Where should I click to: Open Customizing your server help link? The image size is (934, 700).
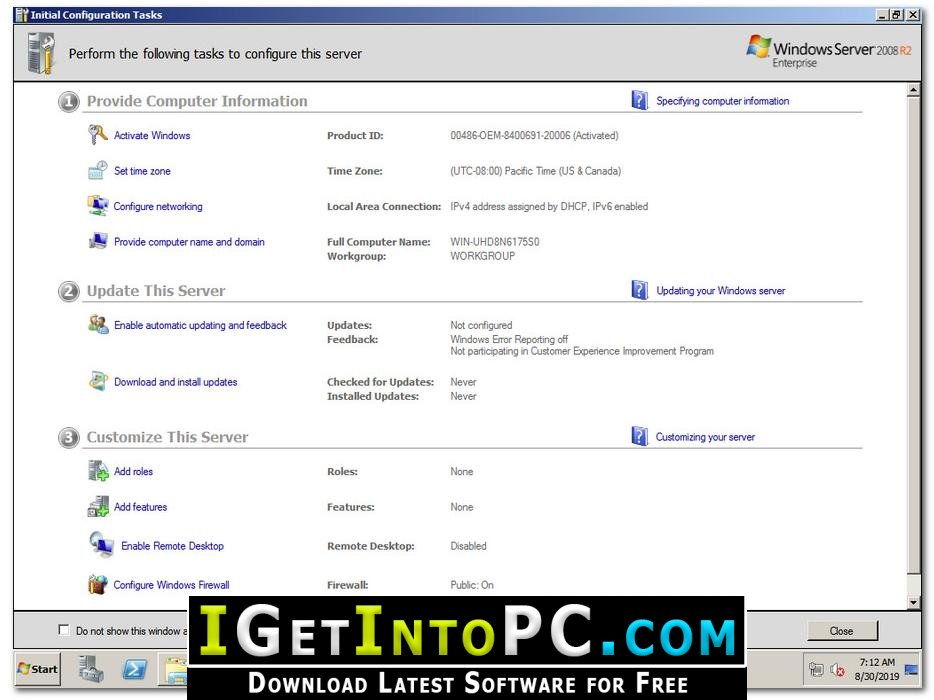click(705, 437)
